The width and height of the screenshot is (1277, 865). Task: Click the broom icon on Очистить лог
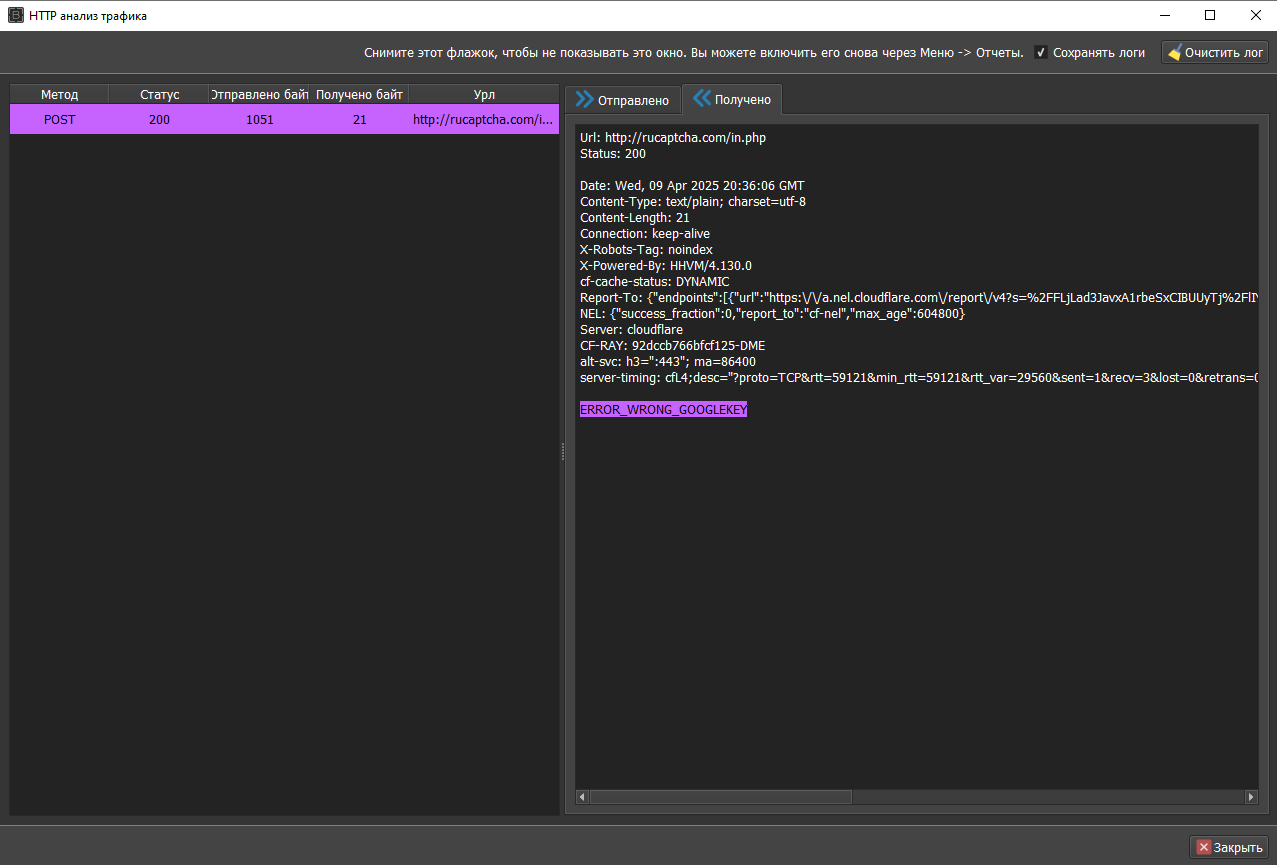point(1174,53)
